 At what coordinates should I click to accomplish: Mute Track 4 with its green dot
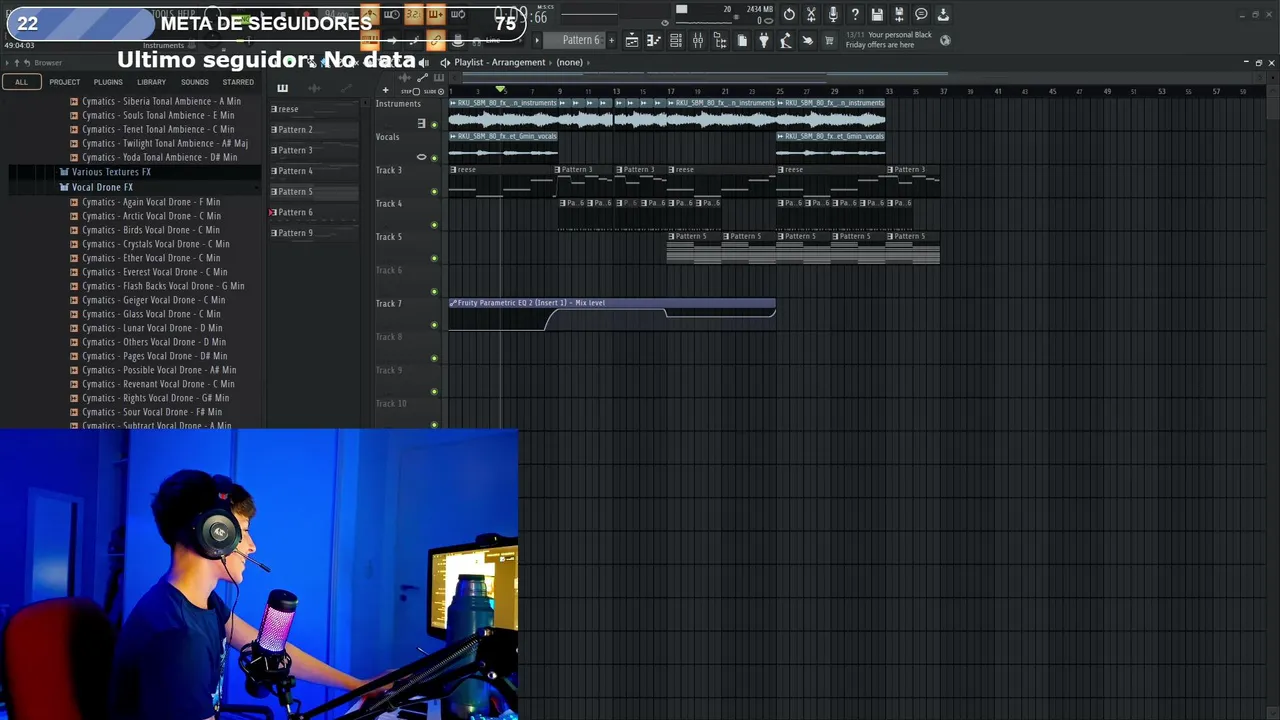tap(434, 224)
